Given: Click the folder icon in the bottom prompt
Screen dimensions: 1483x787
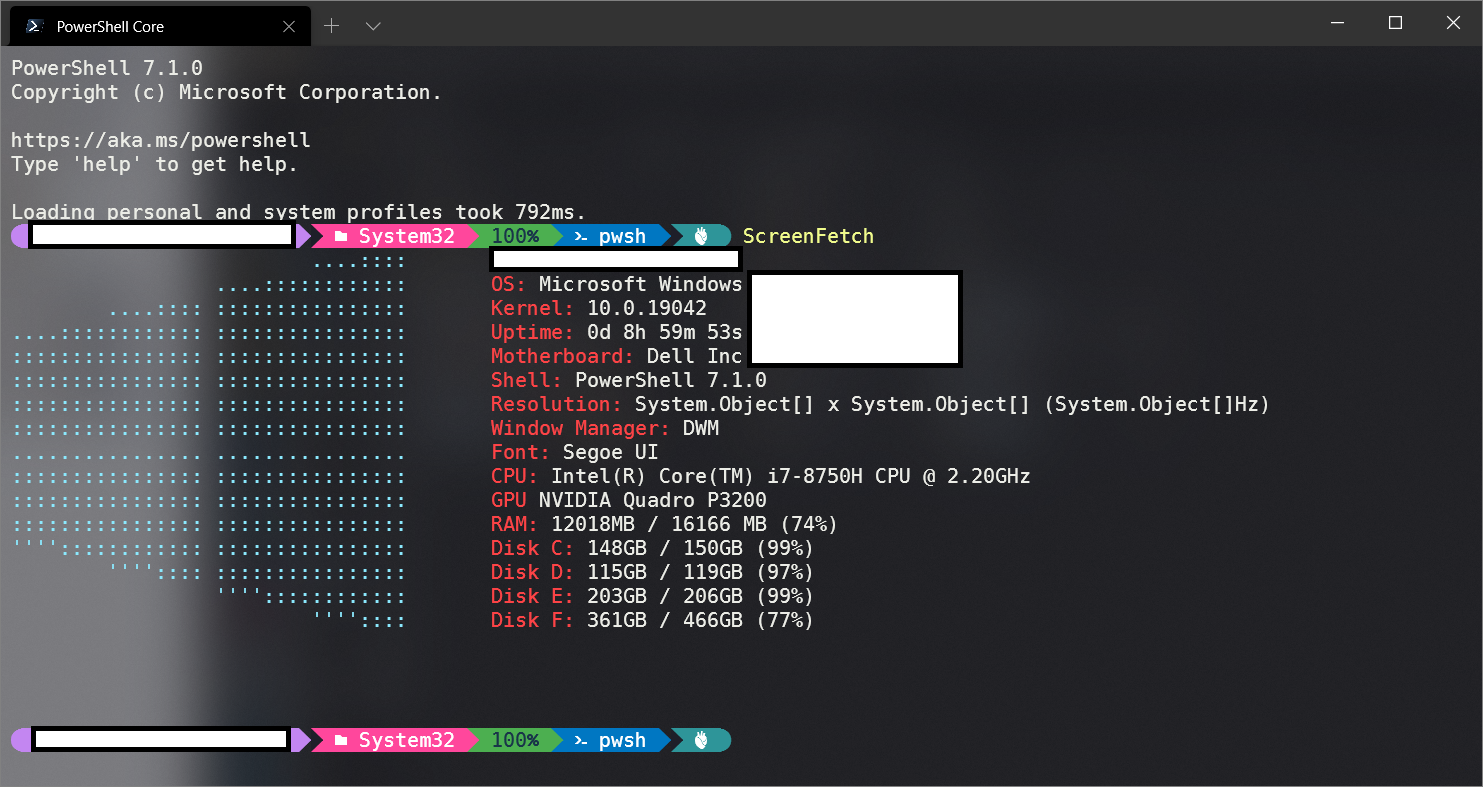Looking at the screenshot, I should click(x=342, y=740).
